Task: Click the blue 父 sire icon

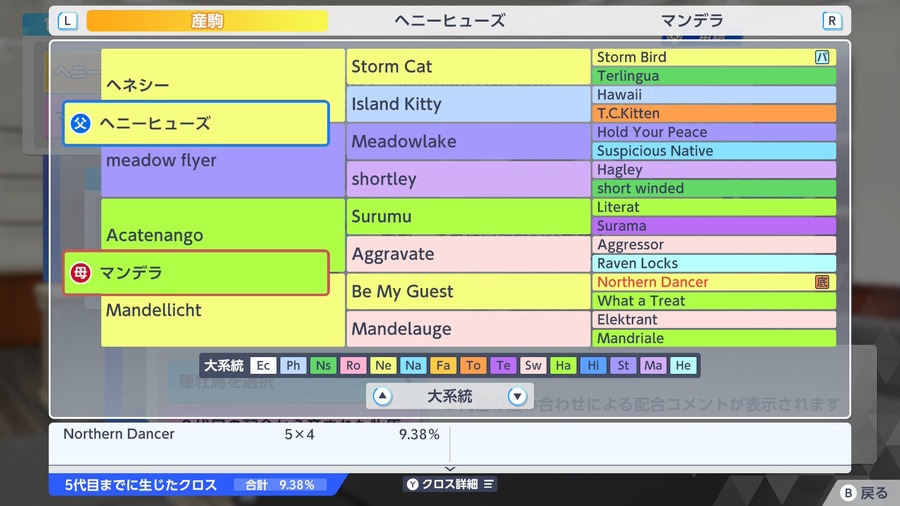Action: coord(80,123)
